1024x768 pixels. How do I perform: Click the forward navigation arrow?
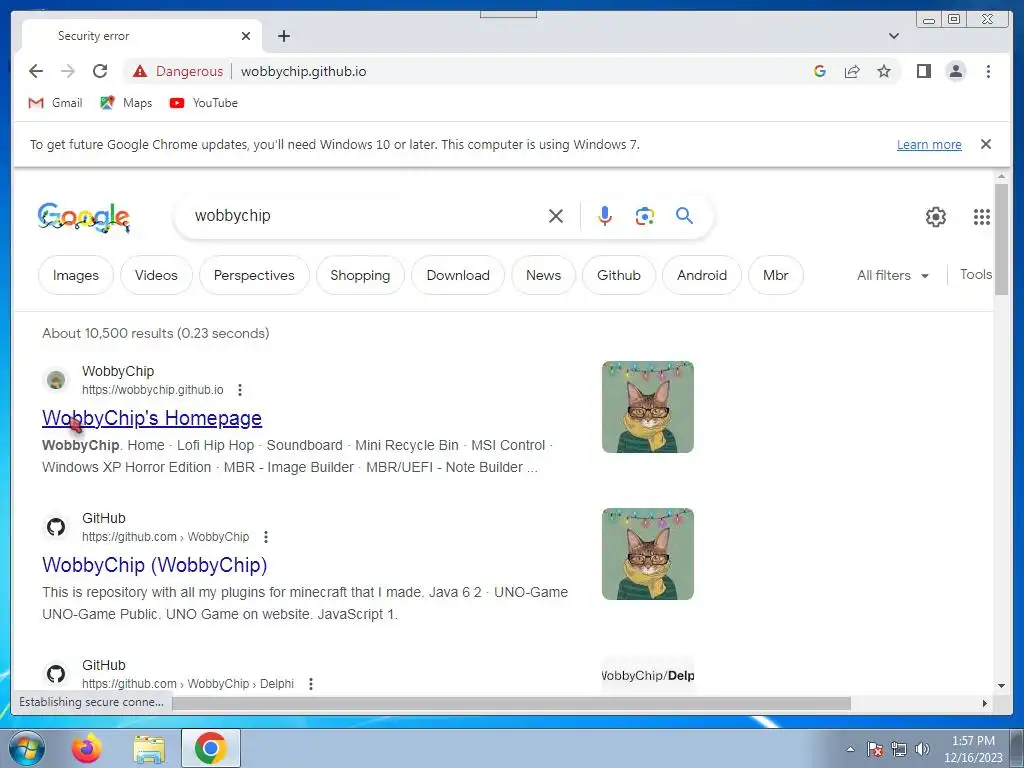click(x=68, y=71)
